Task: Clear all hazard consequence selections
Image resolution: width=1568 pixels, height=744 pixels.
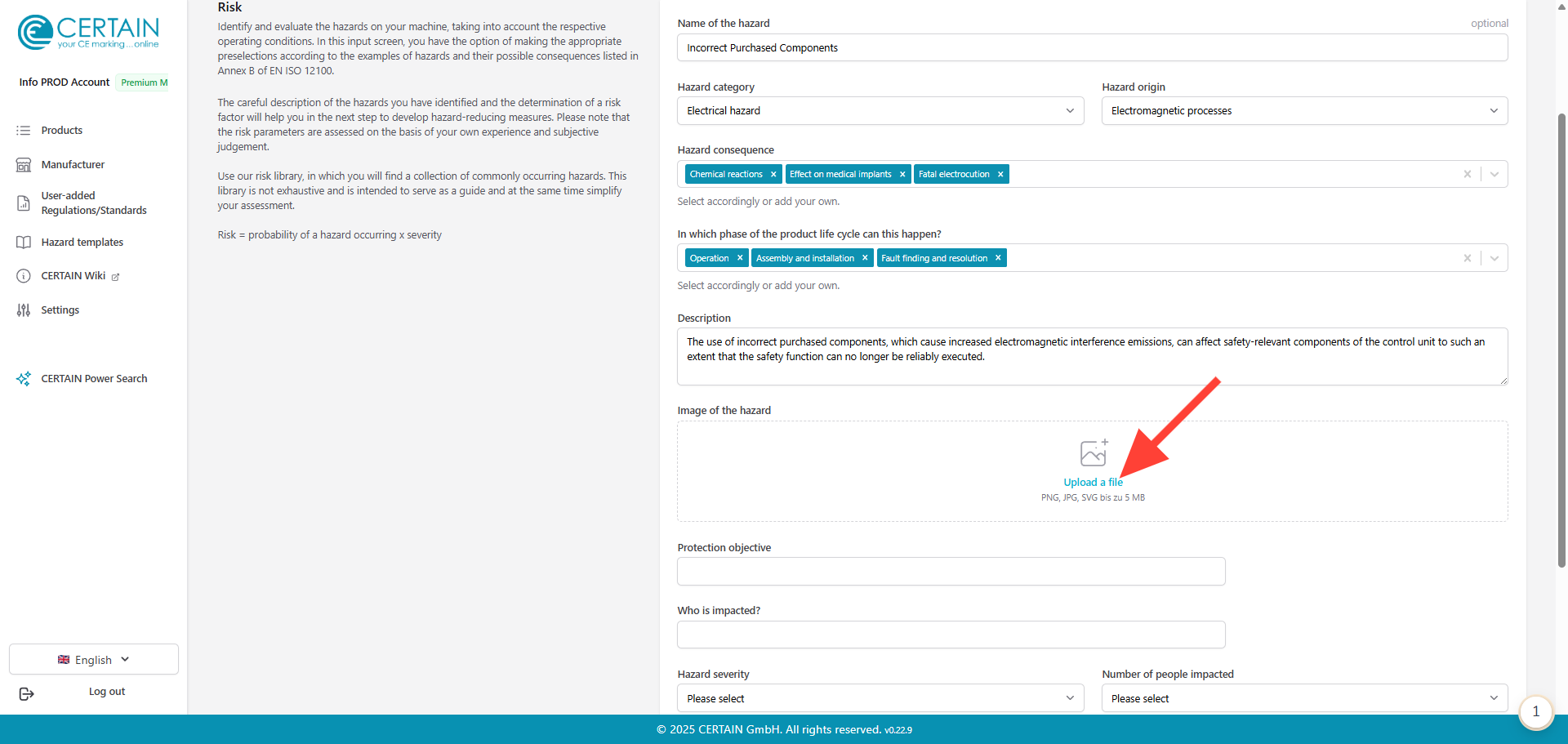Action: [1468, 174]
